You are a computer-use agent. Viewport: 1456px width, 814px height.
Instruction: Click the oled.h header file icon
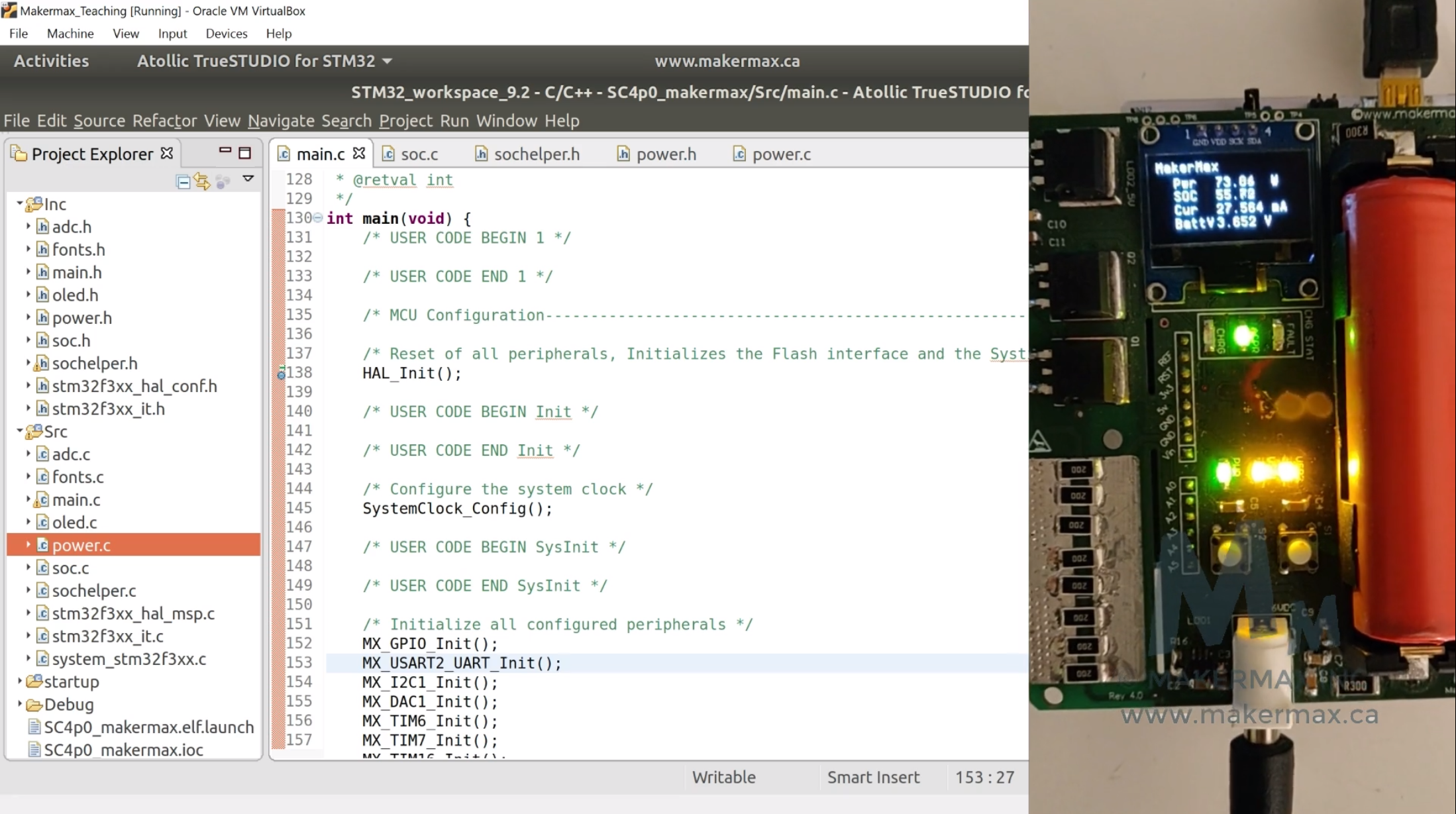pyautogui.click(x=42, y=295)
